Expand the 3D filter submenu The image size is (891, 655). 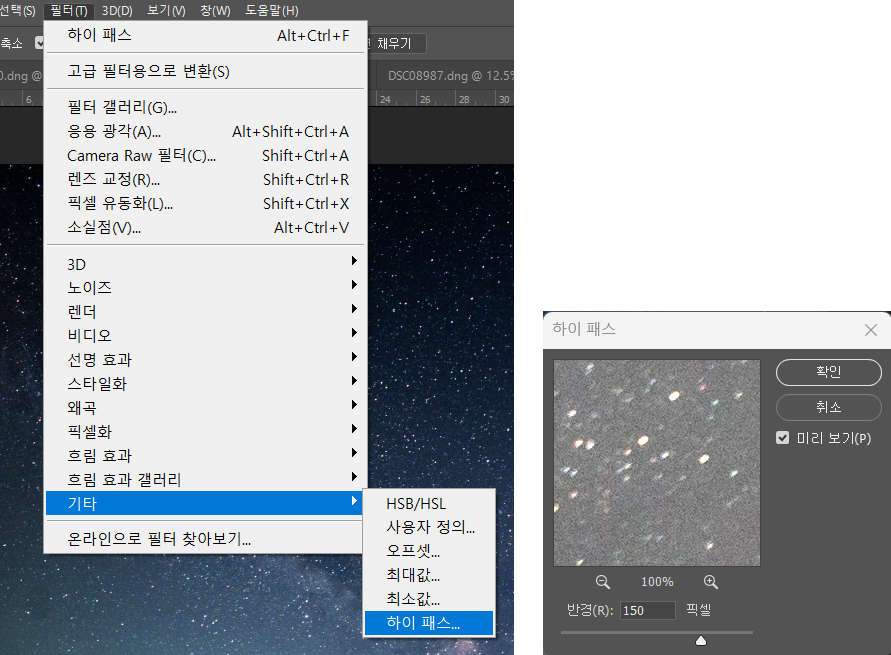[x=206, y=264]
